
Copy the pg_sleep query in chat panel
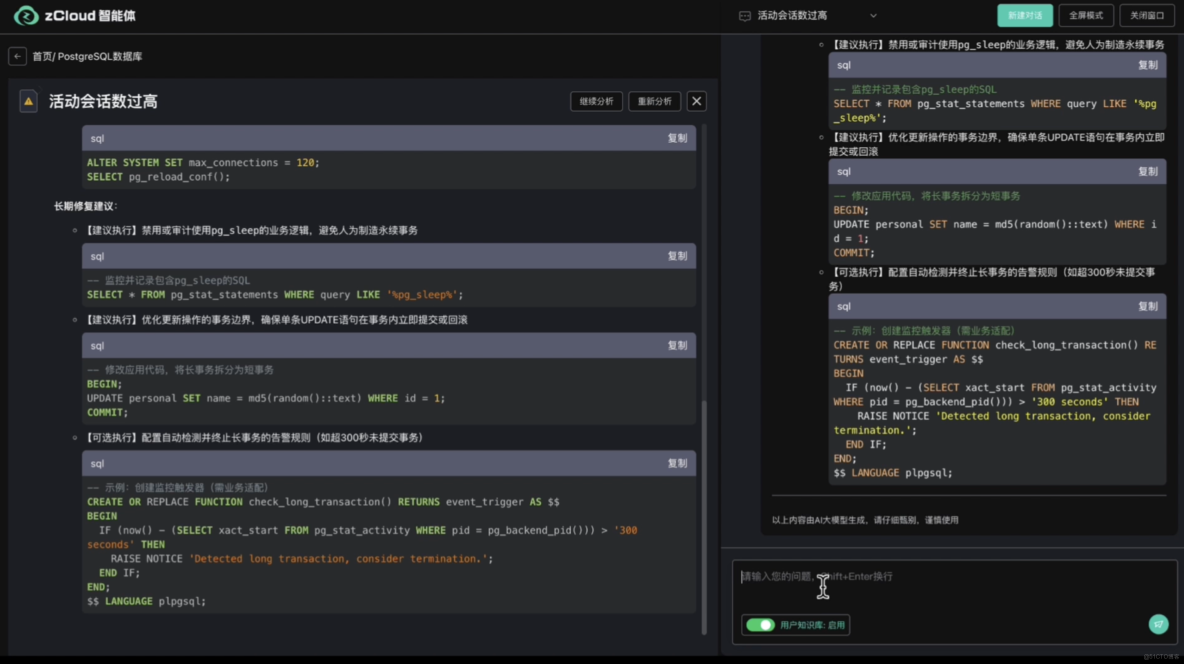click(x=1147, y=65)
